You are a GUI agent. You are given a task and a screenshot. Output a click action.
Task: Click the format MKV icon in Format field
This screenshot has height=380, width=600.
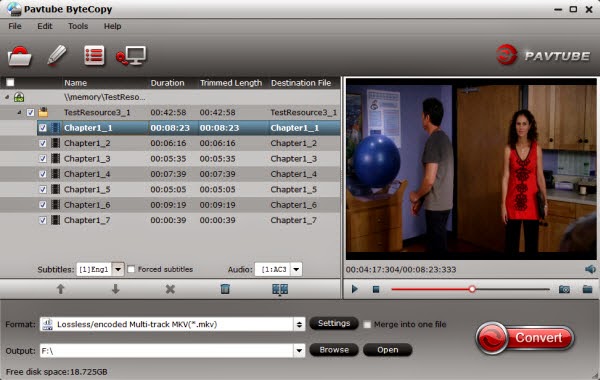click(x=47, y=325)
